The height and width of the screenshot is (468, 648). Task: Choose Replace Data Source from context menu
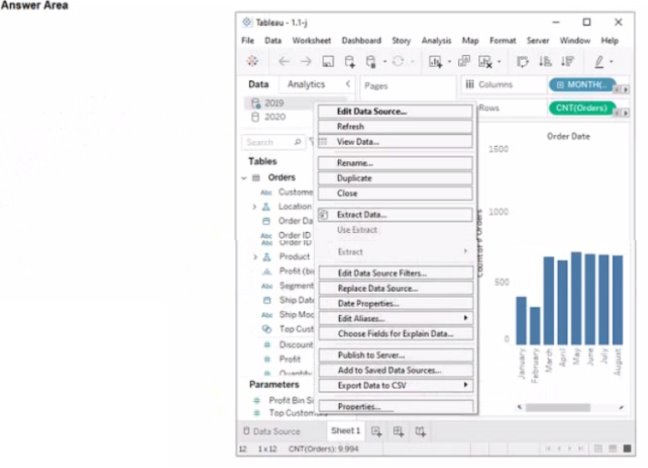click(396, 289)
